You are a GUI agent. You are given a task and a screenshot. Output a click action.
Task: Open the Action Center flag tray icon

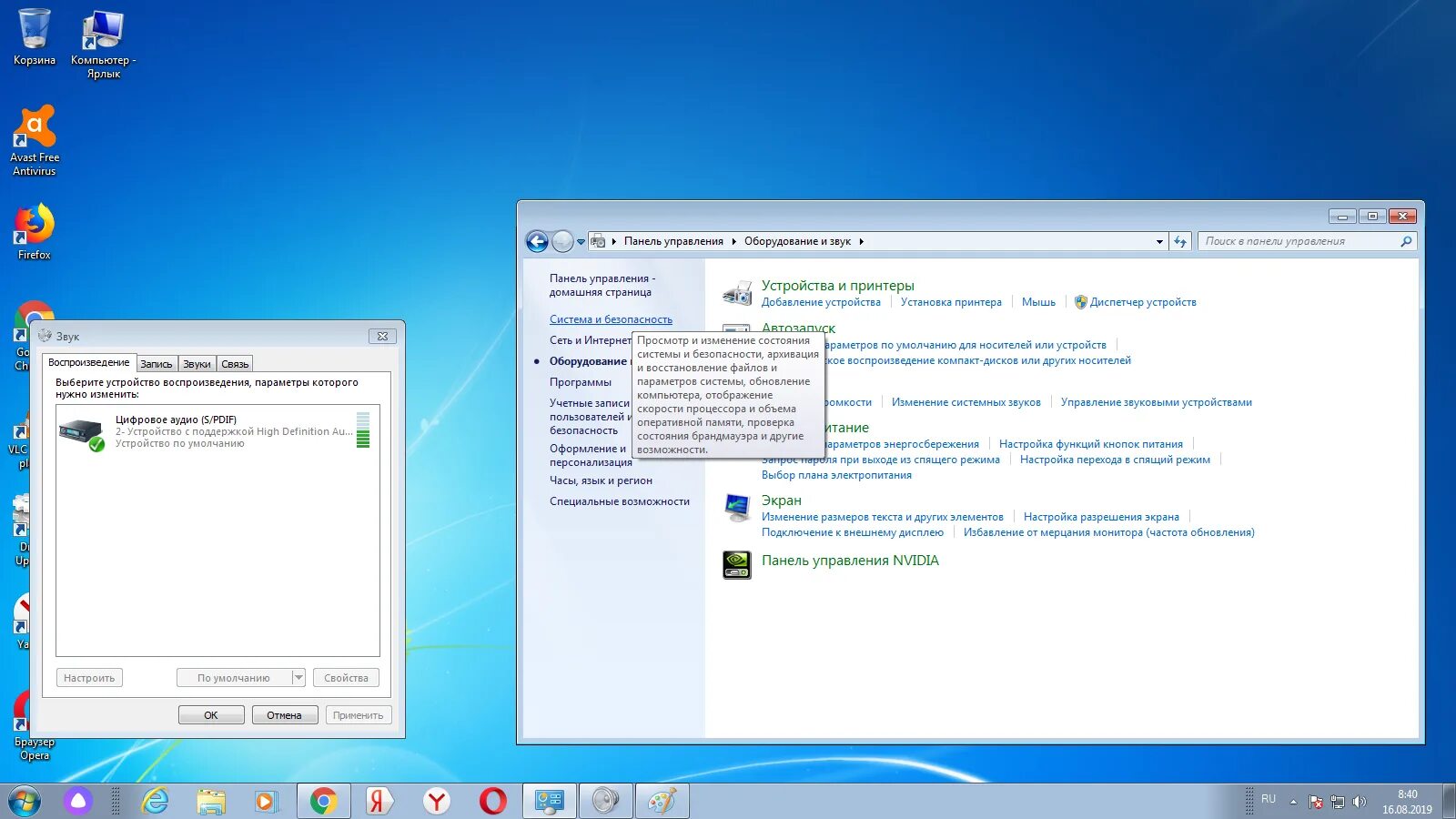tap(1316, 802)
